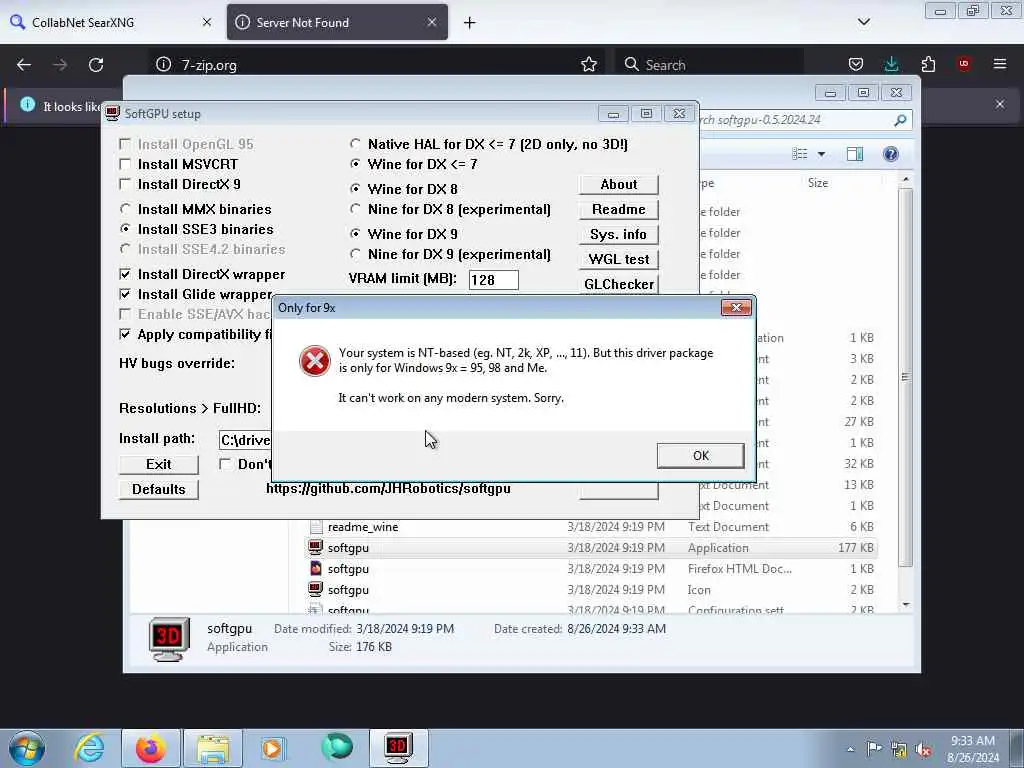Open the Firefox hamburger menu
Viewport: 1024px width, 768px height.
[1000, 64]
